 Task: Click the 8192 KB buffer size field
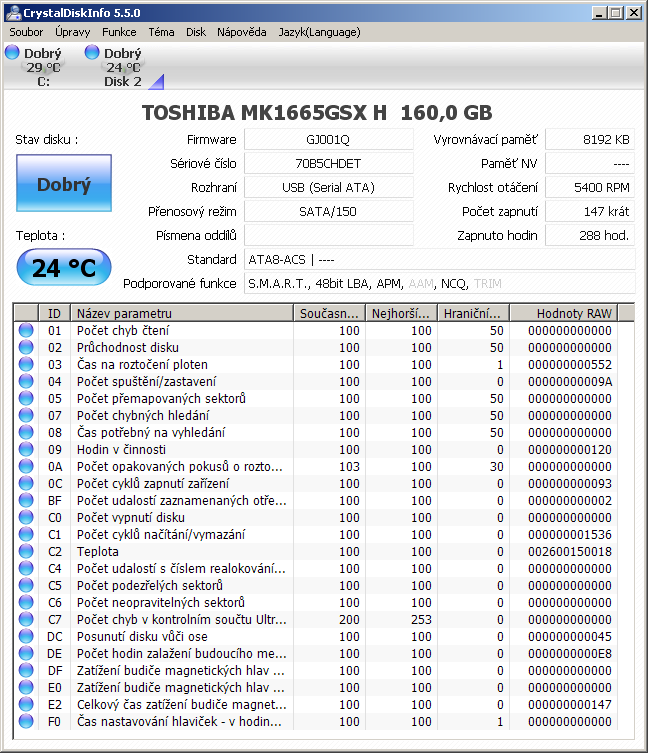pyautogui.click(x=590, y=140)
